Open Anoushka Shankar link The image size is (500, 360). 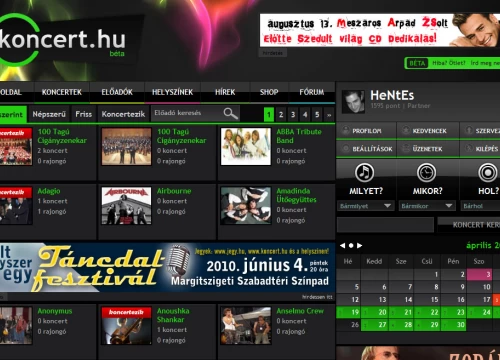click(x=173, y=315)
